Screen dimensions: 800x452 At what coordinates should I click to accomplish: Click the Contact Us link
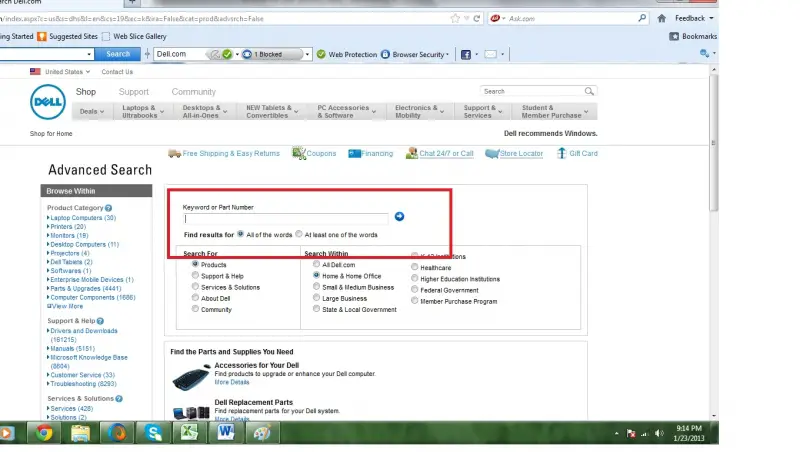(117, 72)
